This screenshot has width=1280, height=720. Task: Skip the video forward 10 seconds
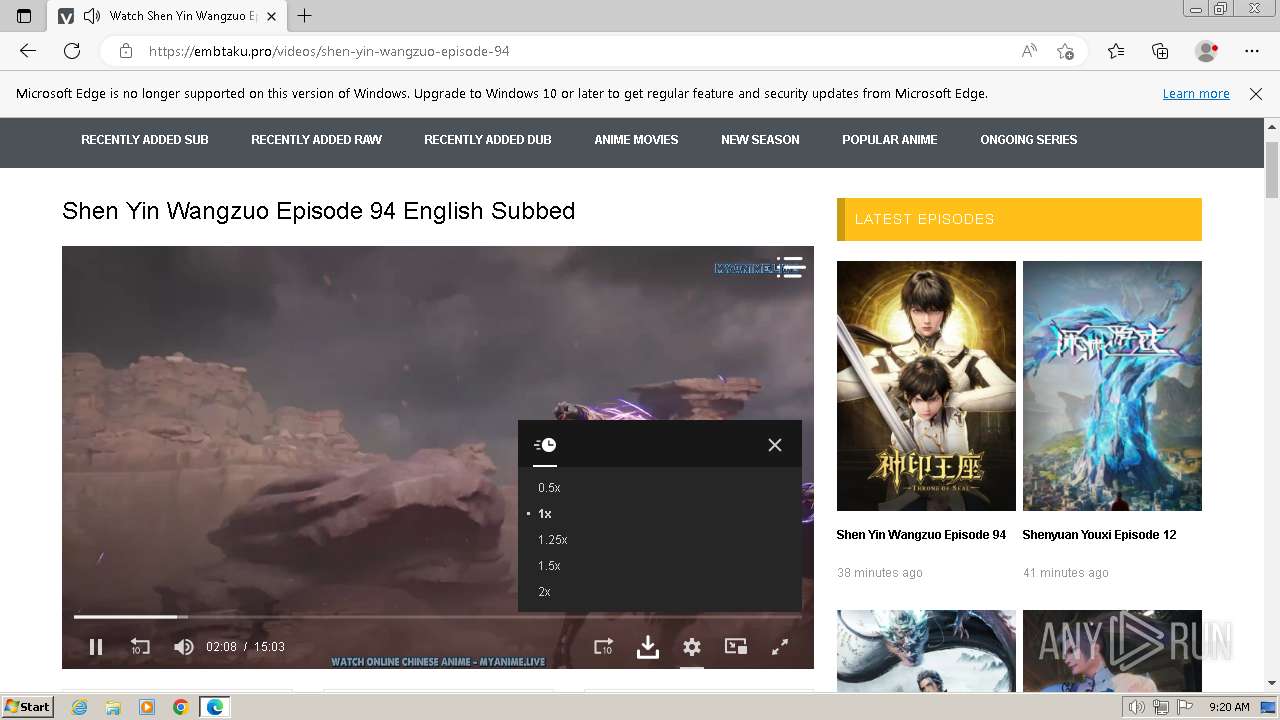pos(603,647)
